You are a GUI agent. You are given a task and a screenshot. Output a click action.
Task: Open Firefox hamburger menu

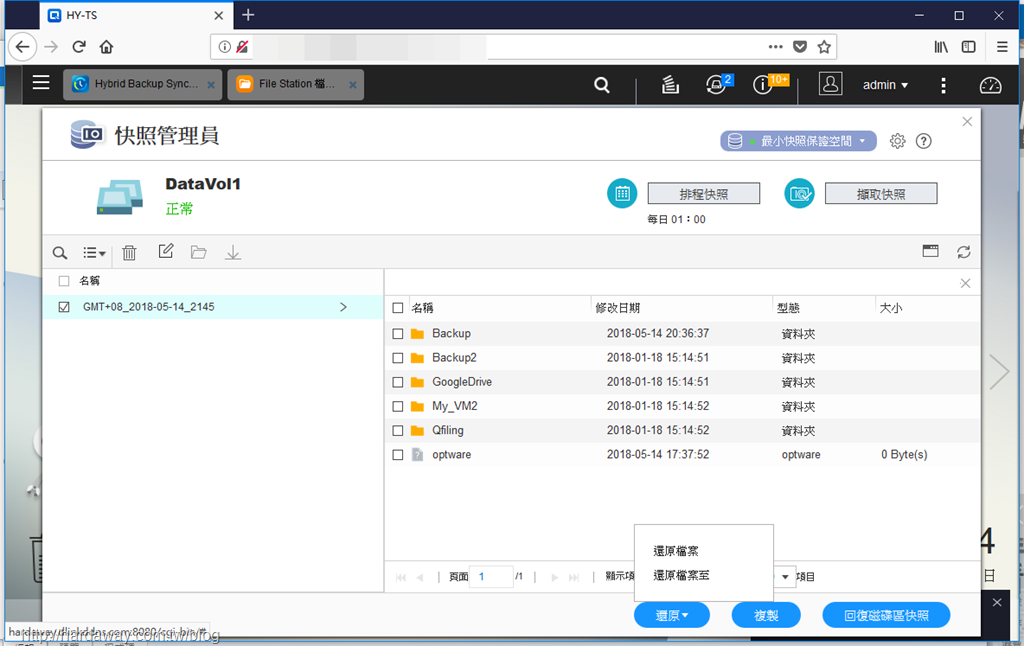[1002, 47]
